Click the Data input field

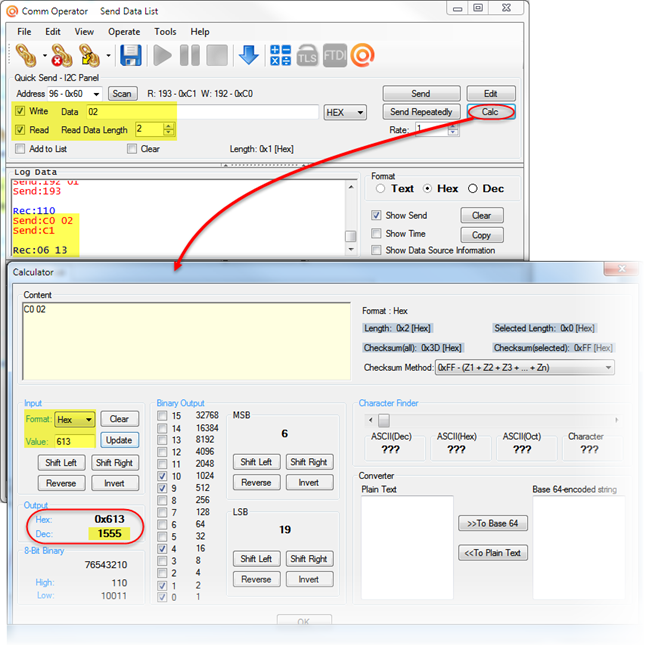coord(202,112)
